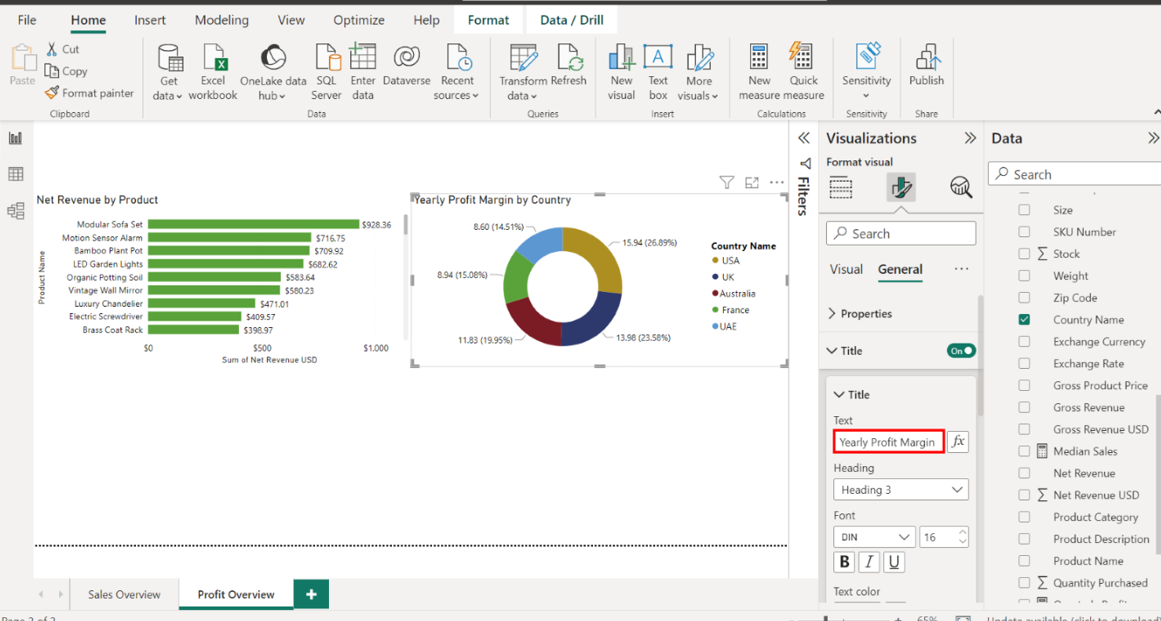Click the fx conditional formatting button
The image size is (1161, 621).
[x=957, y=442]
